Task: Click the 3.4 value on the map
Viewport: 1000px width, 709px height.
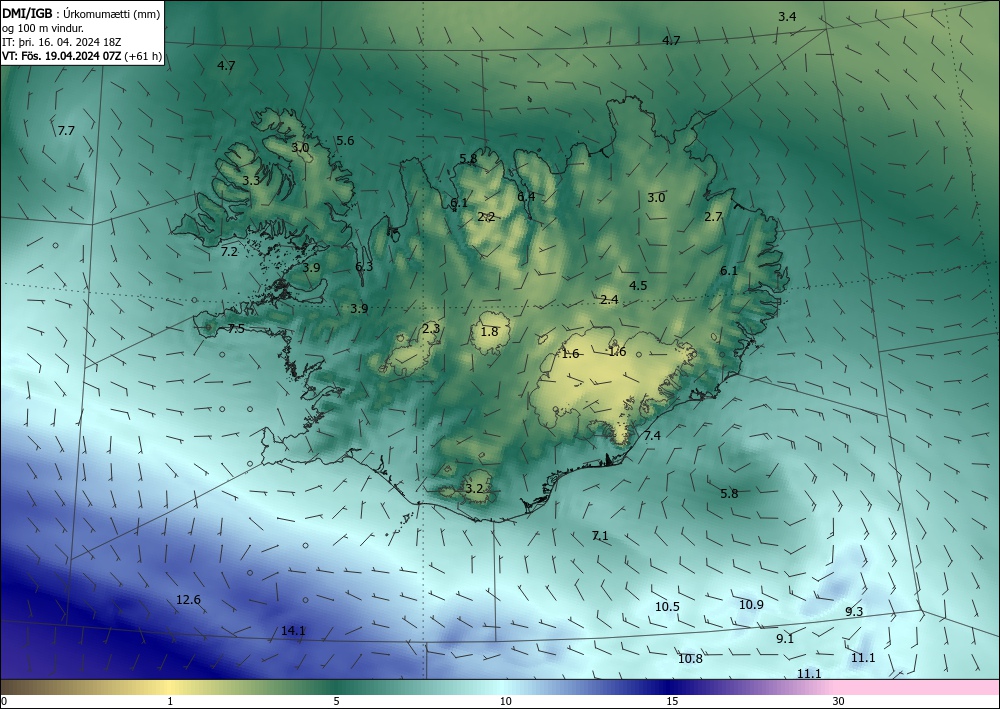Action: [x=787, y=17]
